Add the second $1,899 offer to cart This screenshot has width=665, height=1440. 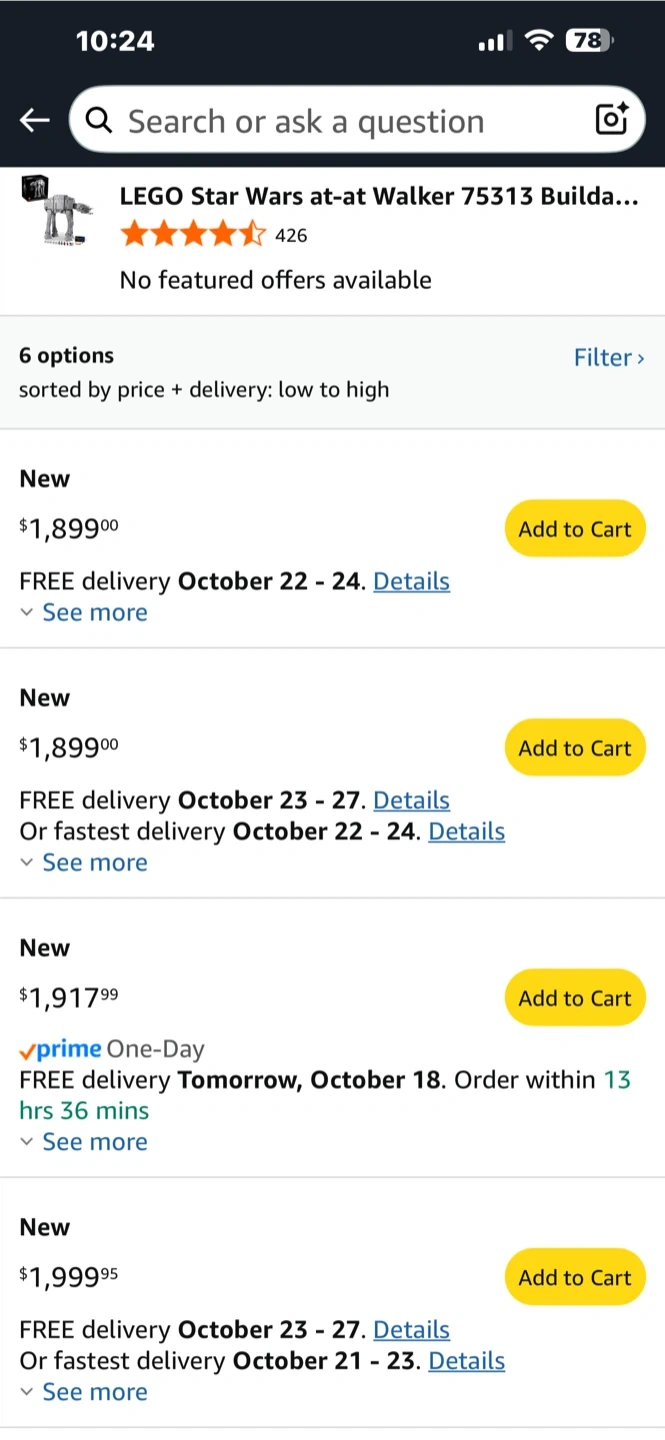tap(575, 748)
